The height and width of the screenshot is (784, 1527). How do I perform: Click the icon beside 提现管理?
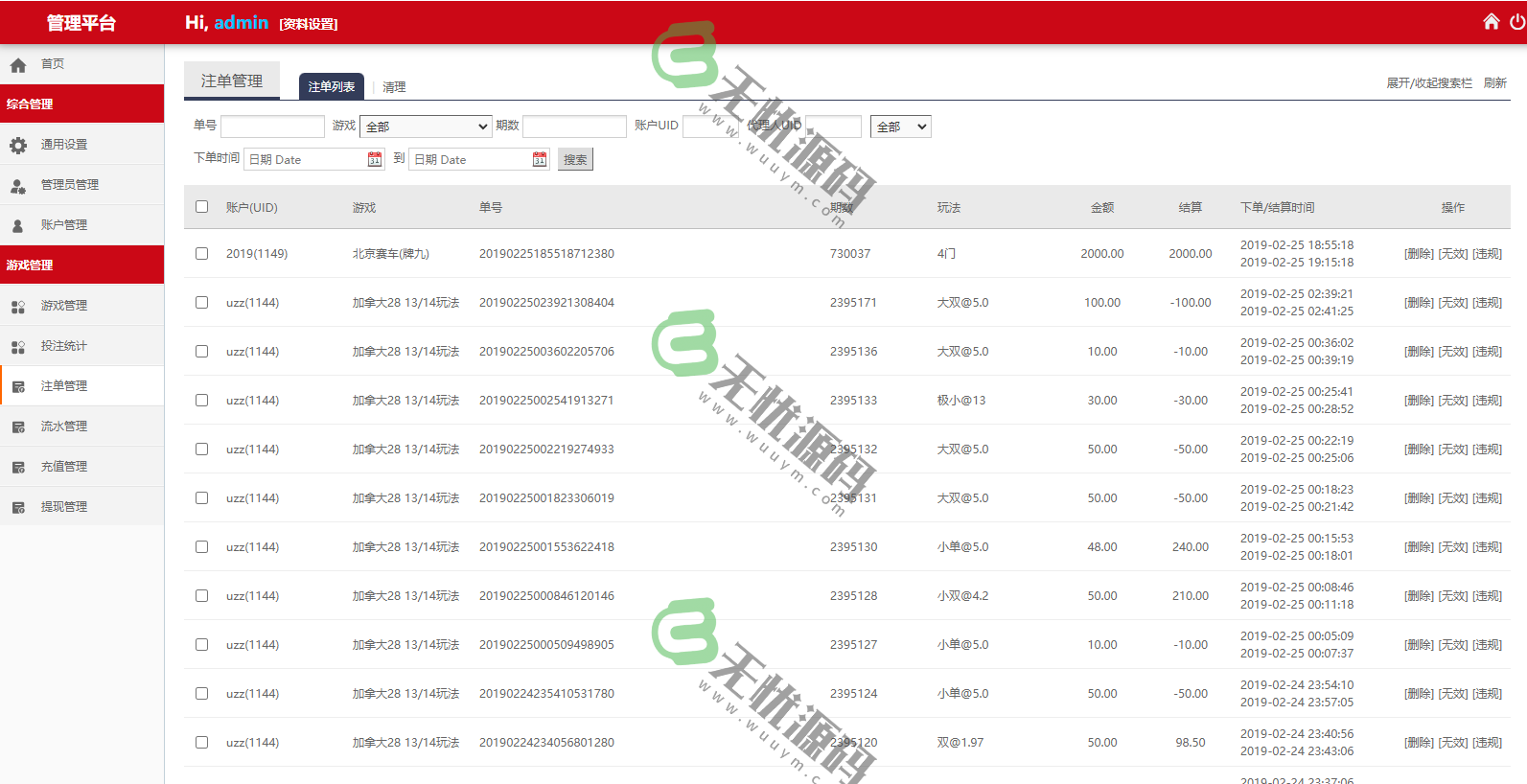(18, 508)
